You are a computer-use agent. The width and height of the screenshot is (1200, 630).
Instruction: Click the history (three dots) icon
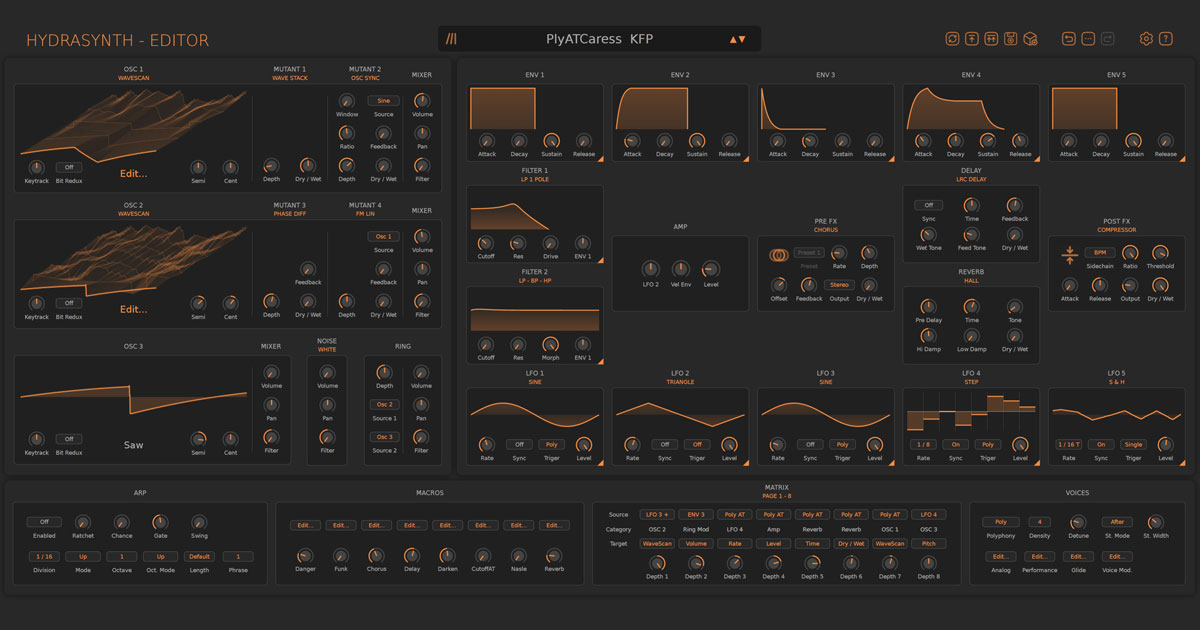1088,39
